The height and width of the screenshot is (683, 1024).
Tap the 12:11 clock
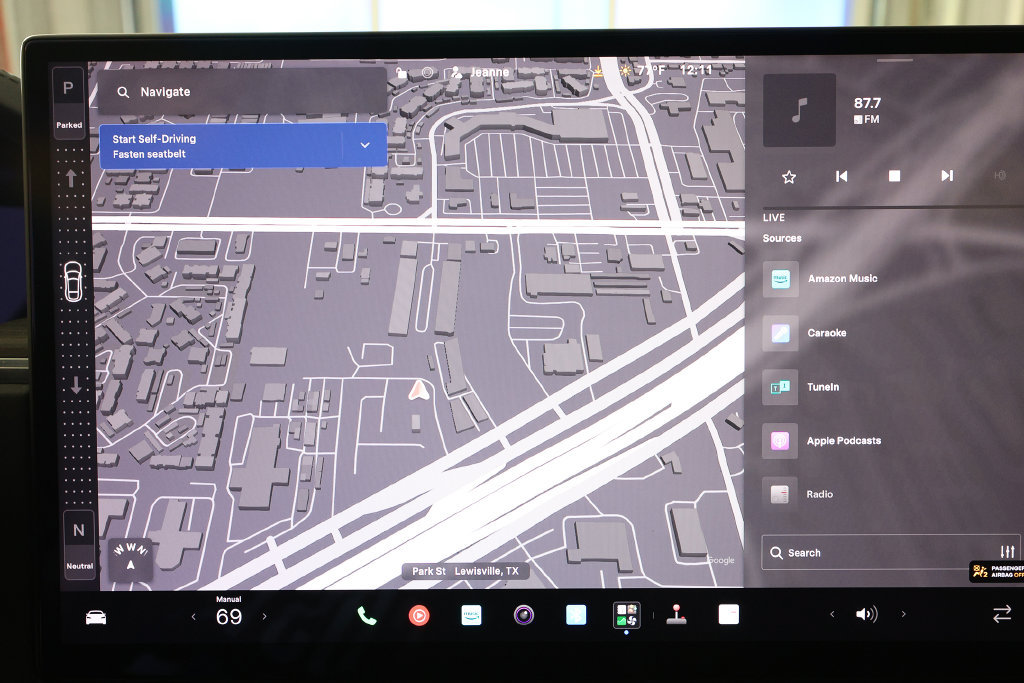coord(696,70)
